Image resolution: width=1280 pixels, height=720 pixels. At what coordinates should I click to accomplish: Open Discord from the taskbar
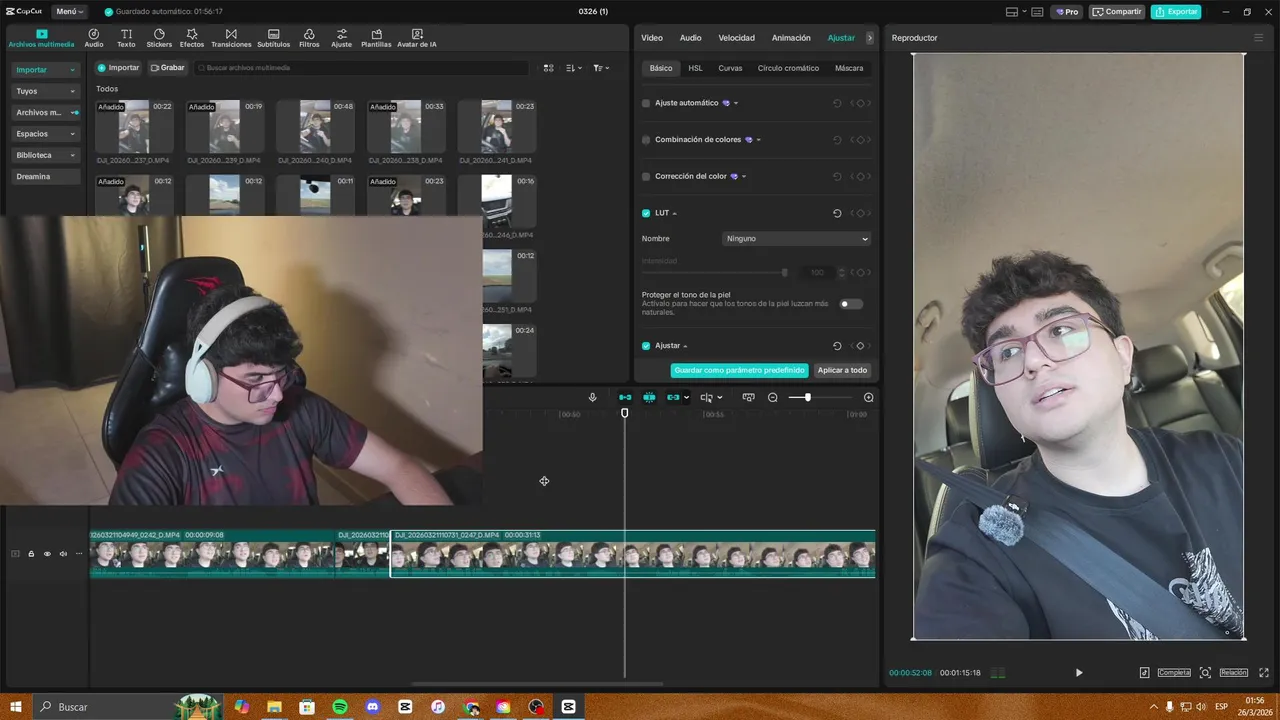(x=373, y=707)
